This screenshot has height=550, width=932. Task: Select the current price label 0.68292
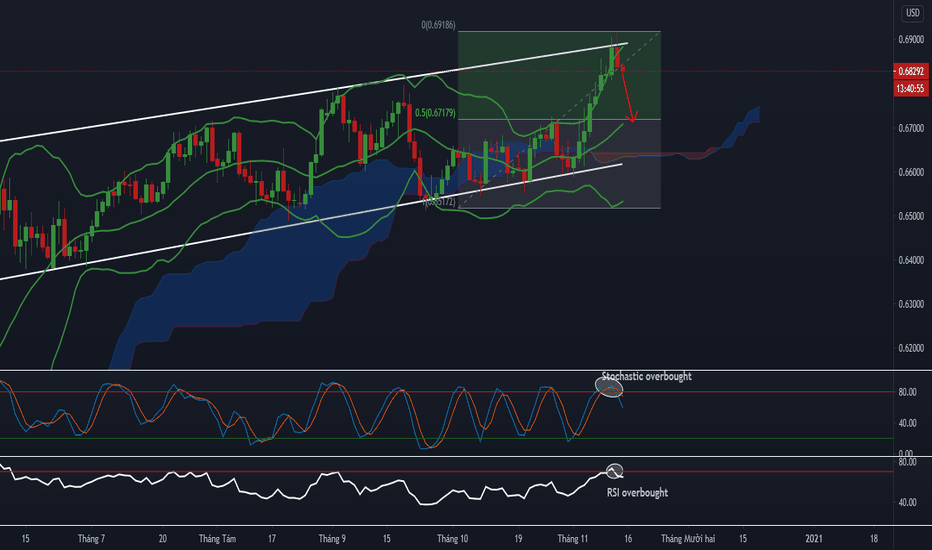pos(911,71)
